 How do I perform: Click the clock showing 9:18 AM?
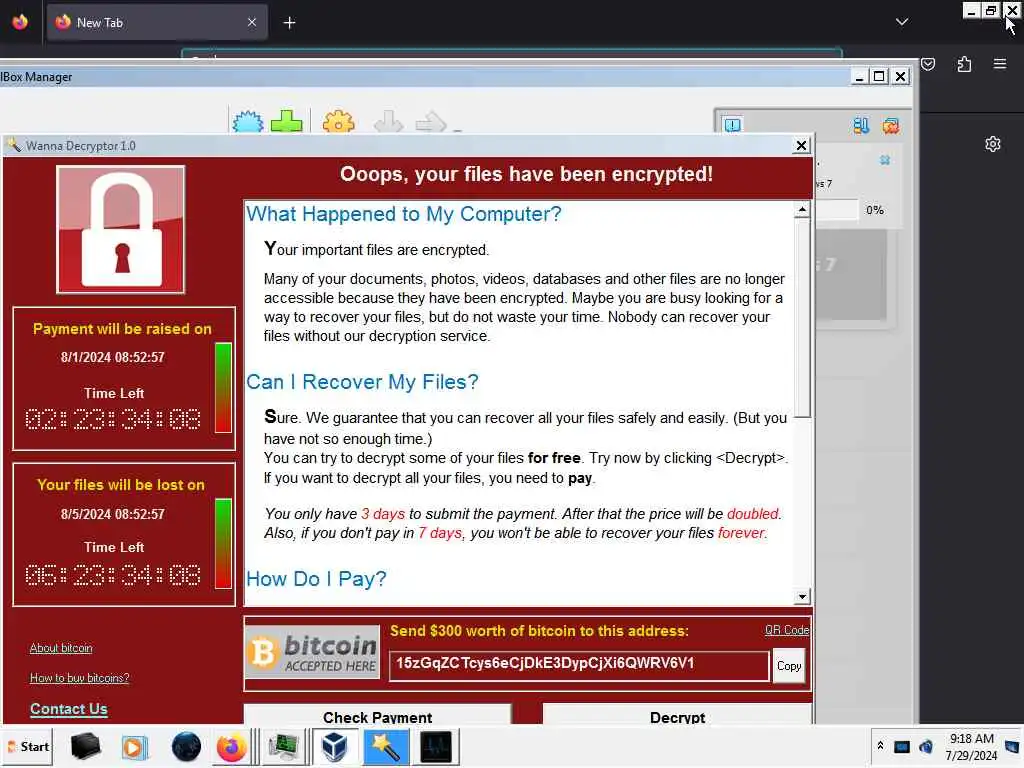971,739
